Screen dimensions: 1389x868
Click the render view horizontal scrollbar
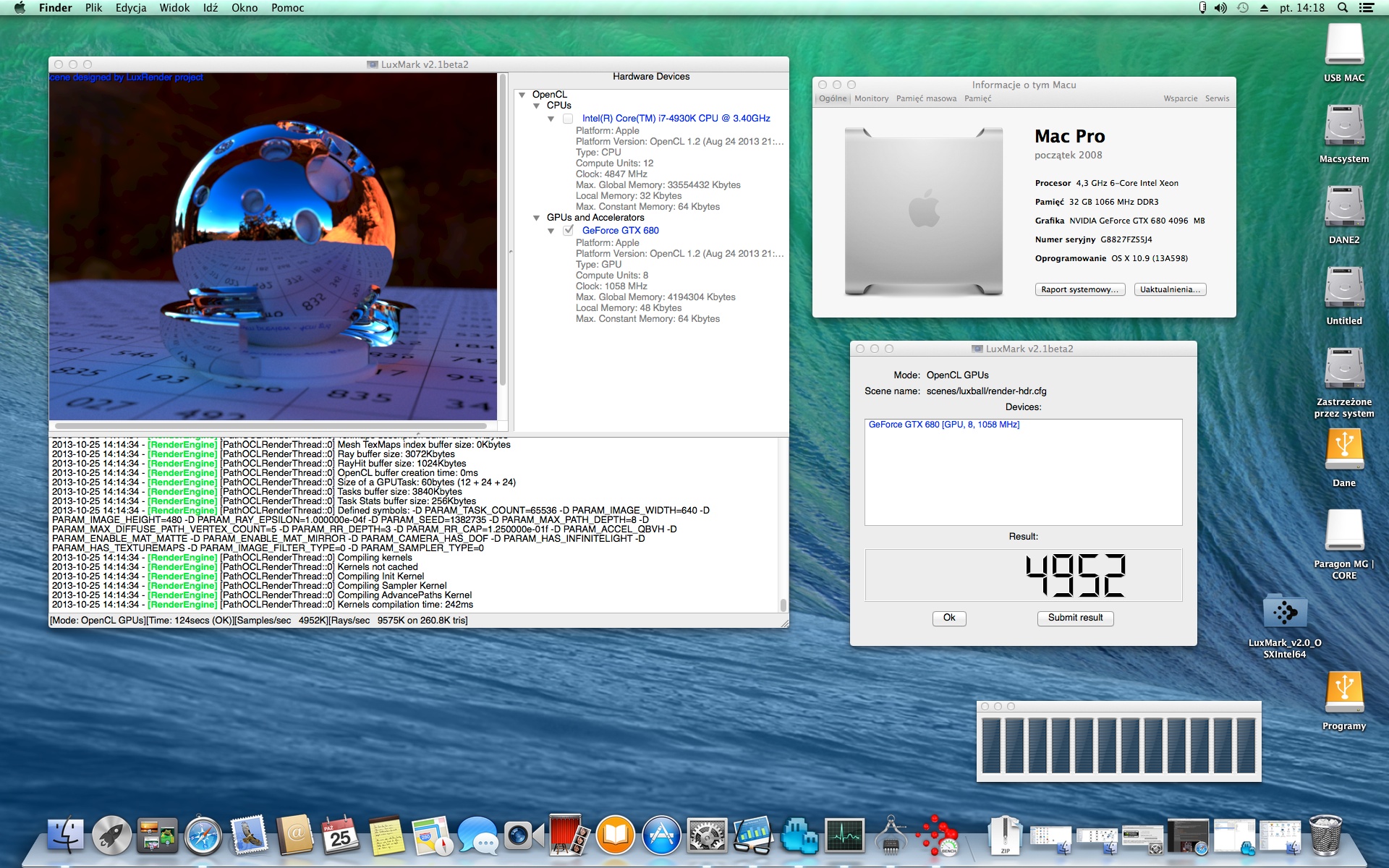point(271,426)
